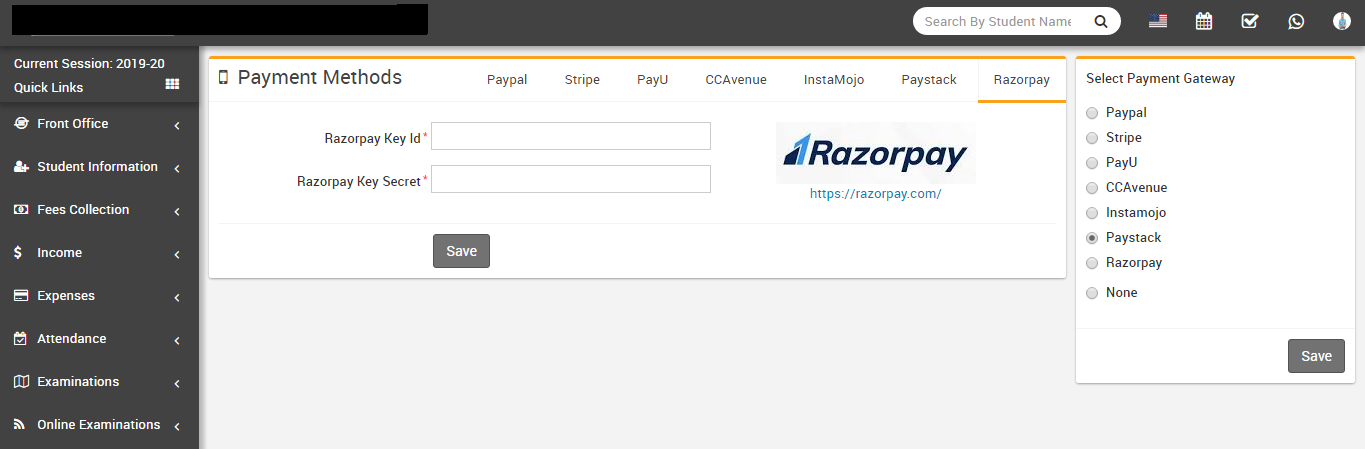Switch to the CCAvenue tab
1365x449 pixels.
tap(736, 80)
